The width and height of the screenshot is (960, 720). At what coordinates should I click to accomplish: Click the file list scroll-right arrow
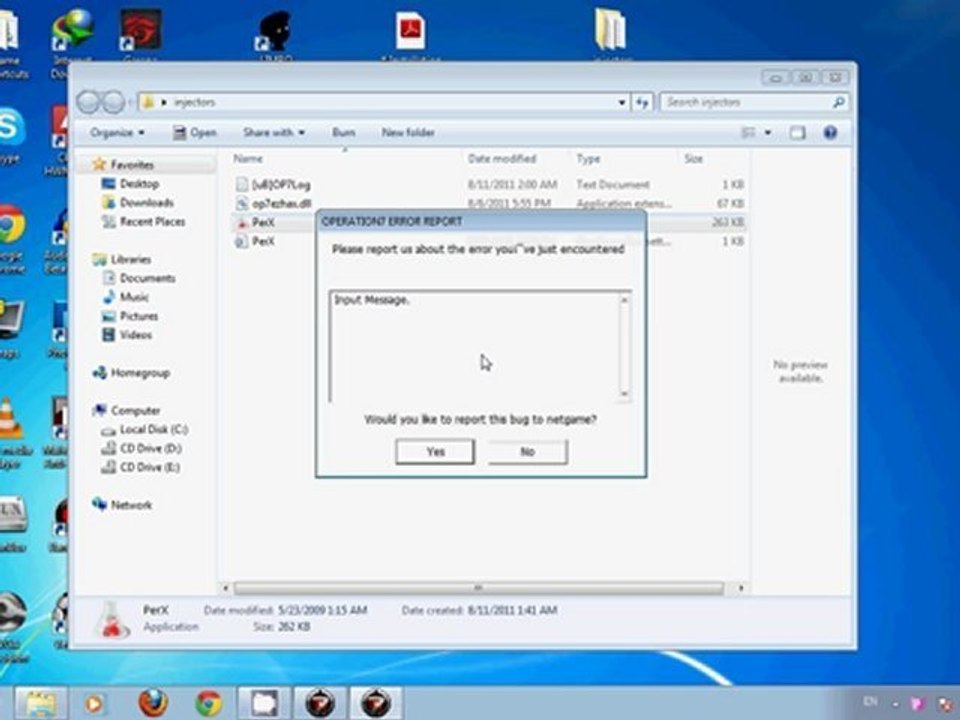coord(740,588)
